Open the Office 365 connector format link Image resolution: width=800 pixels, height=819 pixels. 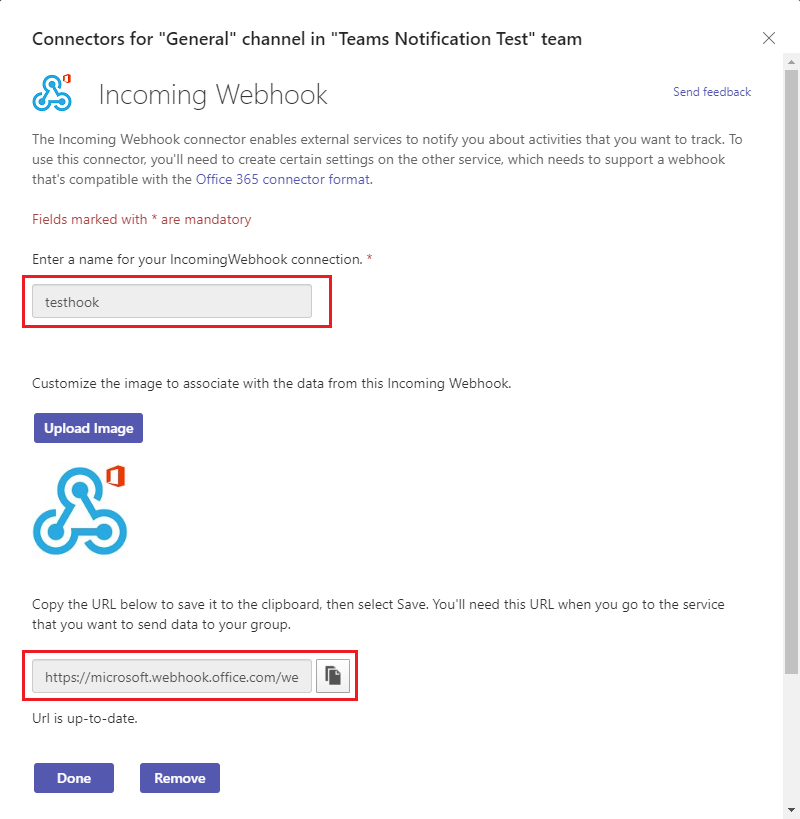[282, 180]
